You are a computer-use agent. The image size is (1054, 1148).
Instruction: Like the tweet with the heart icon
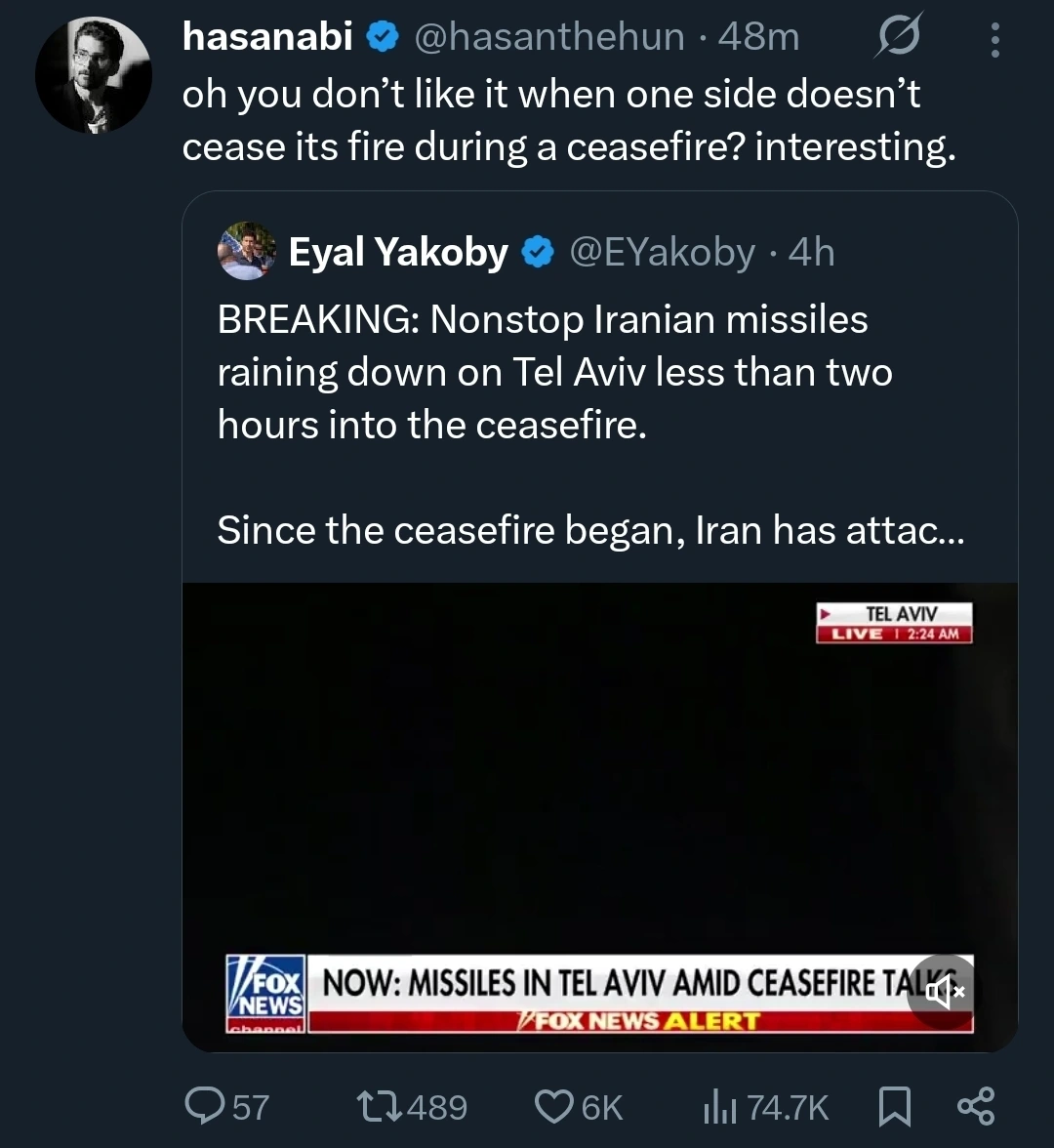(x=552, y=1106)
